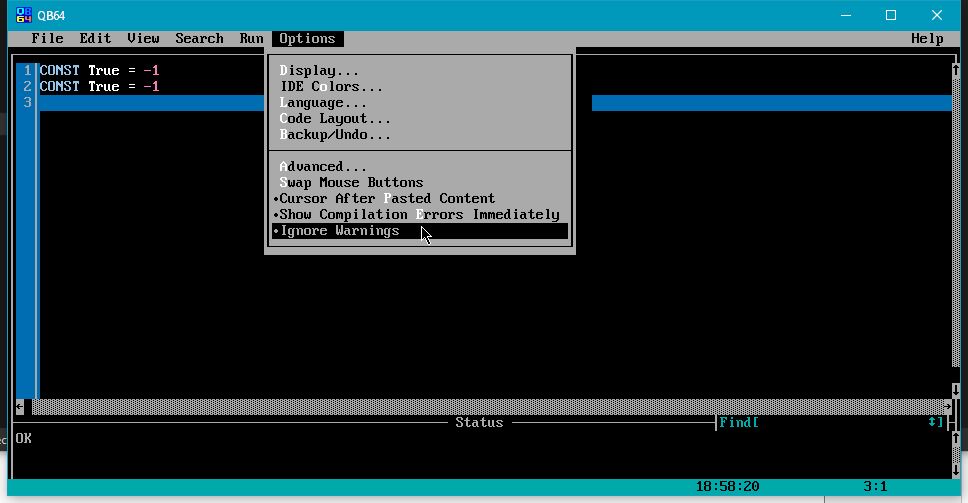Toggle Show Compilation Errors Immediately

(419, 215)
